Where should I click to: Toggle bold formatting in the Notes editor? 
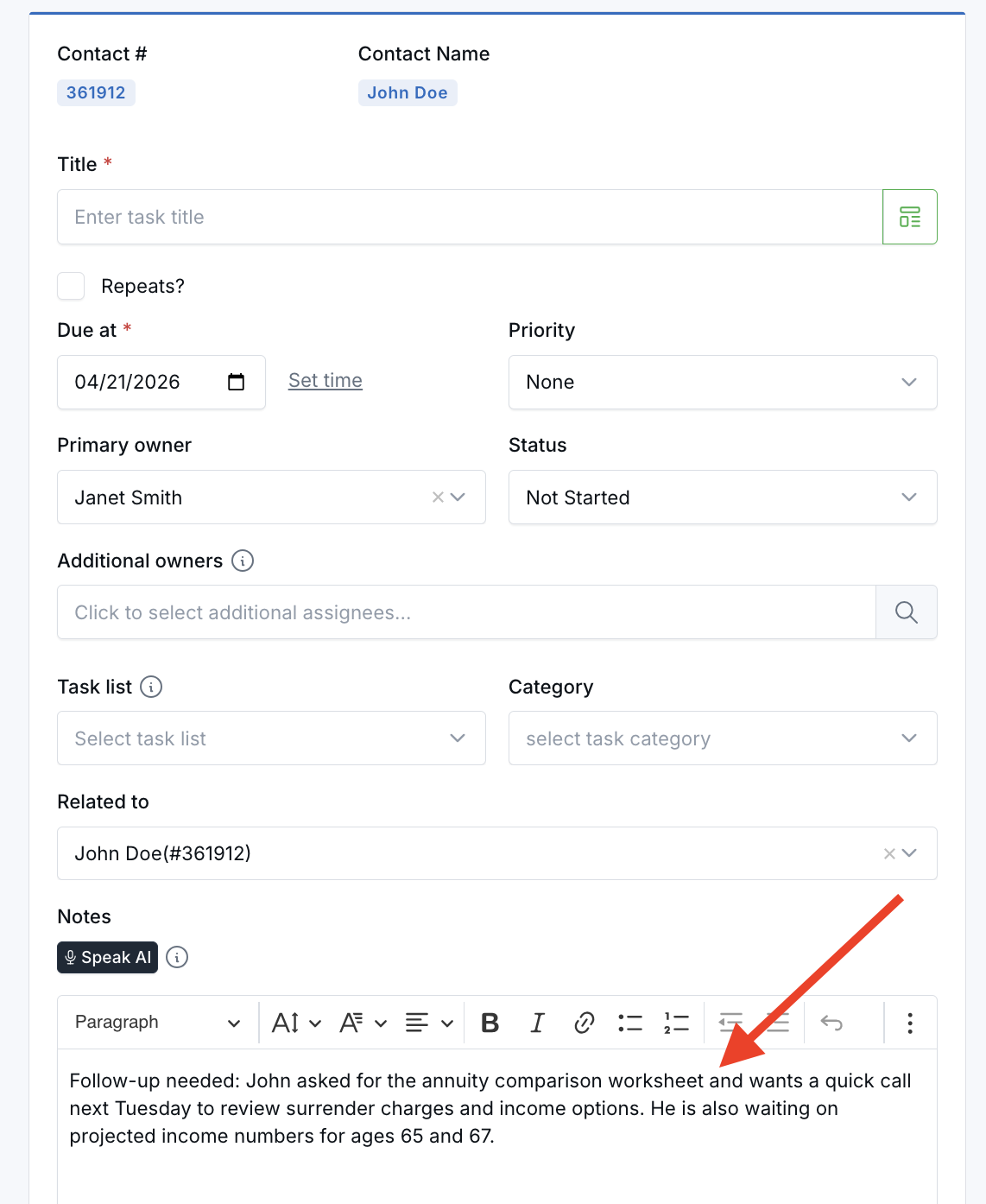click(490, 1022)
